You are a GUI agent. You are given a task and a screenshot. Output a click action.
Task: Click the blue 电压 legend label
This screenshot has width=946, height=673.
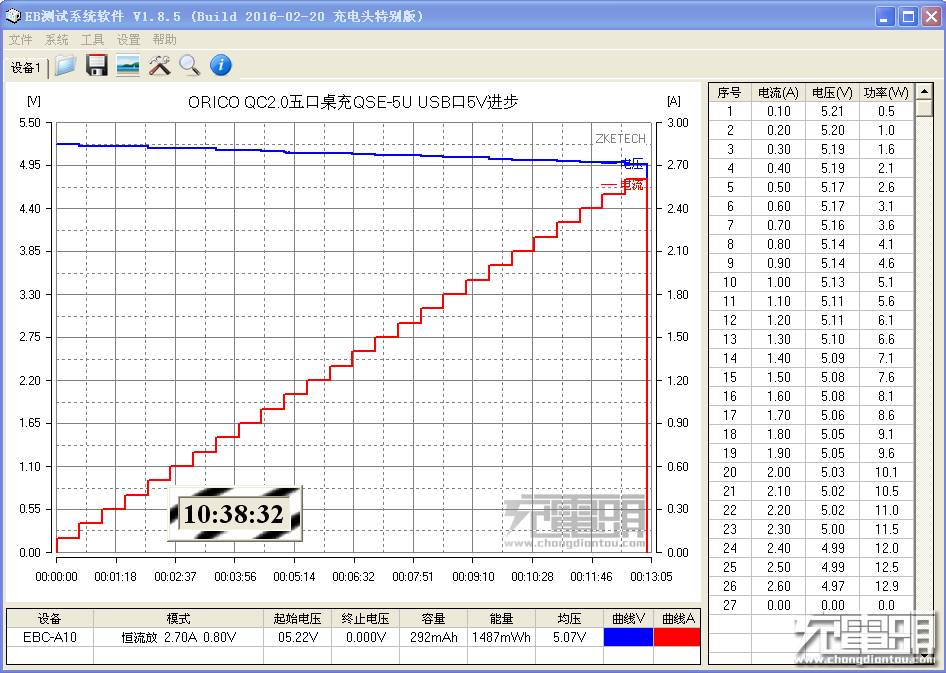click(632, 163)
